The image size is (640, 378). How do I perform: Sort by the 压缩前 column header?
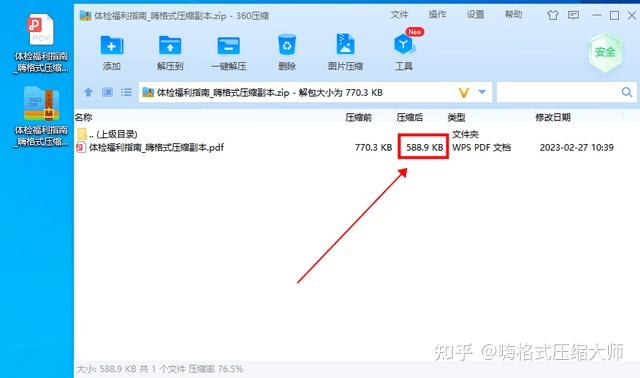coord(358,118)
